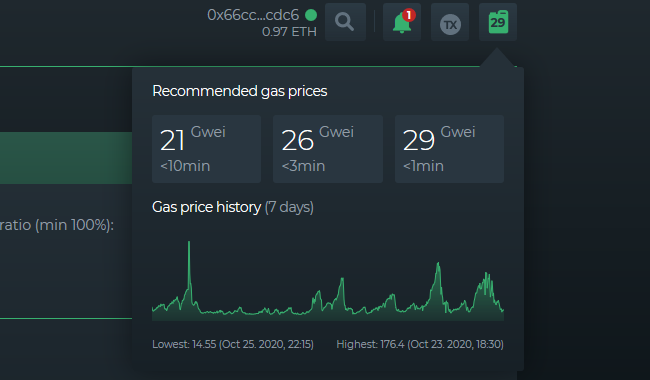Click the 0.97 ETH balance
650x380 pixels.
pos(289,32)
